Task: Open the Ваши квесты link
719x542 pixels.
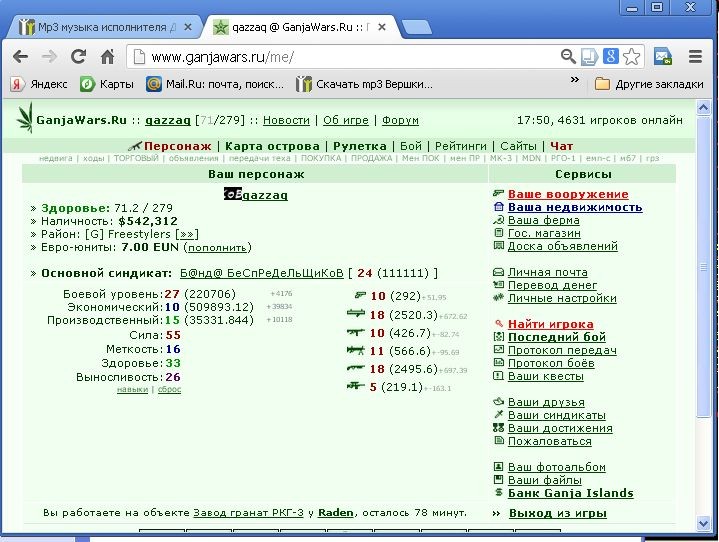Action: (x=546, y=376)
